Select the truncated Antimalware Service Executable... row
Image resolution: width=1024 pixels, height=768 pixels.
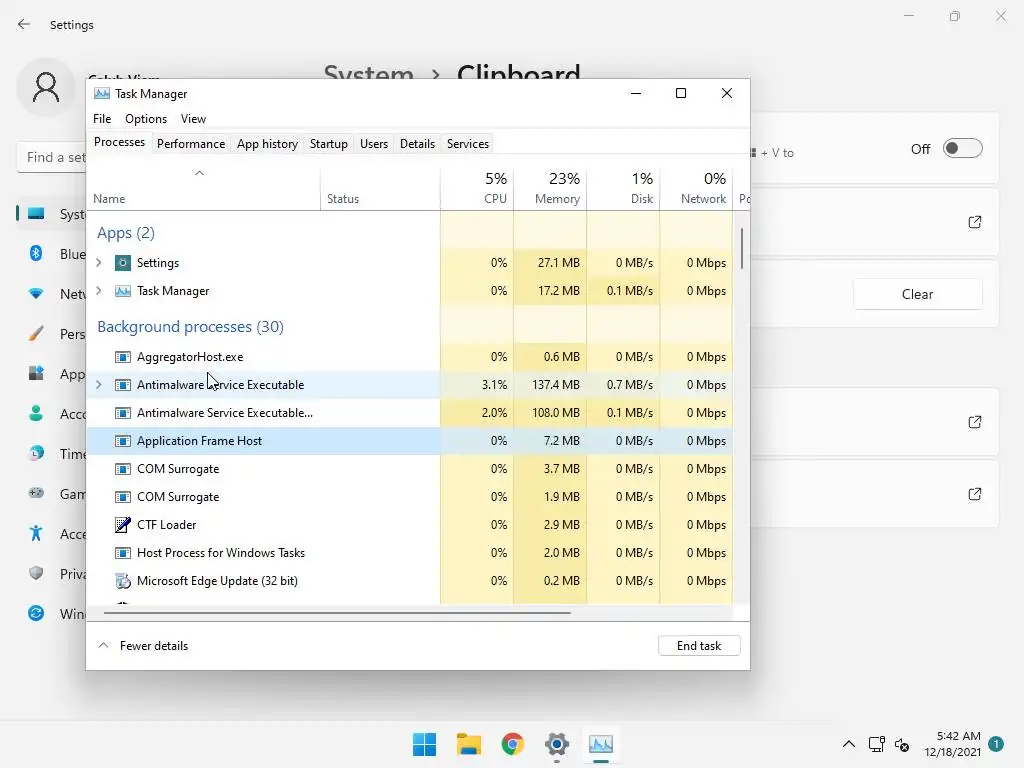[409, 413]
